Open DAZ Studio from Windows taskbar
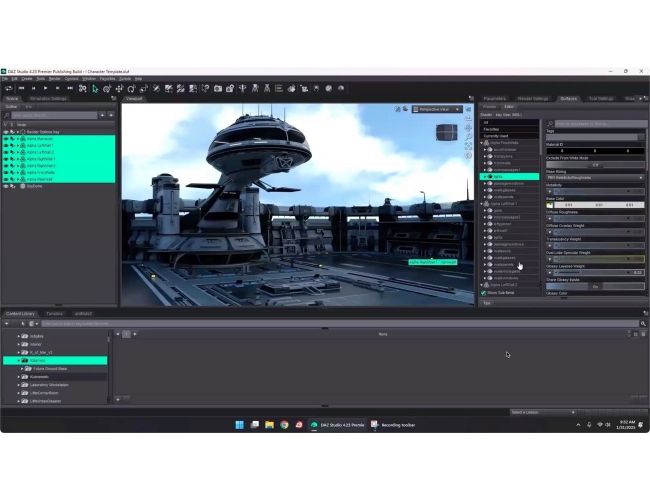This screenshot has height=500, width=650. 339,424
